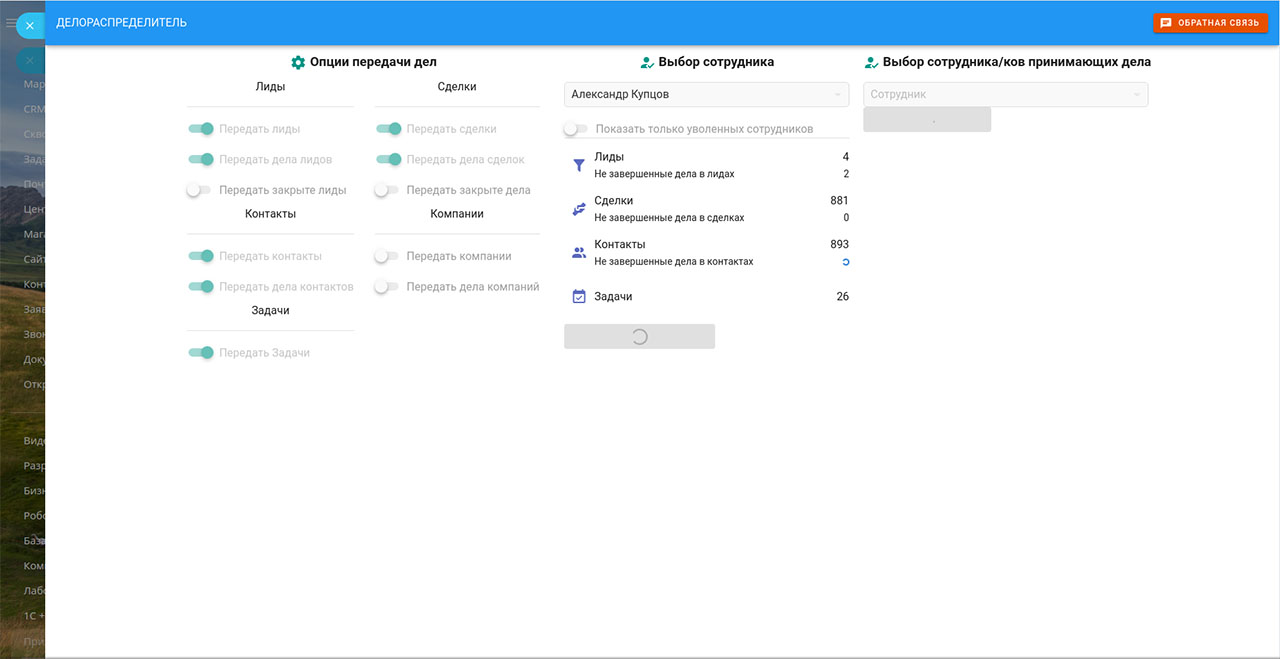Click the gray button under Сотрудник field
Viewport: 1280px width, 659px height.
pyautogui.click(x=927, y=120)
